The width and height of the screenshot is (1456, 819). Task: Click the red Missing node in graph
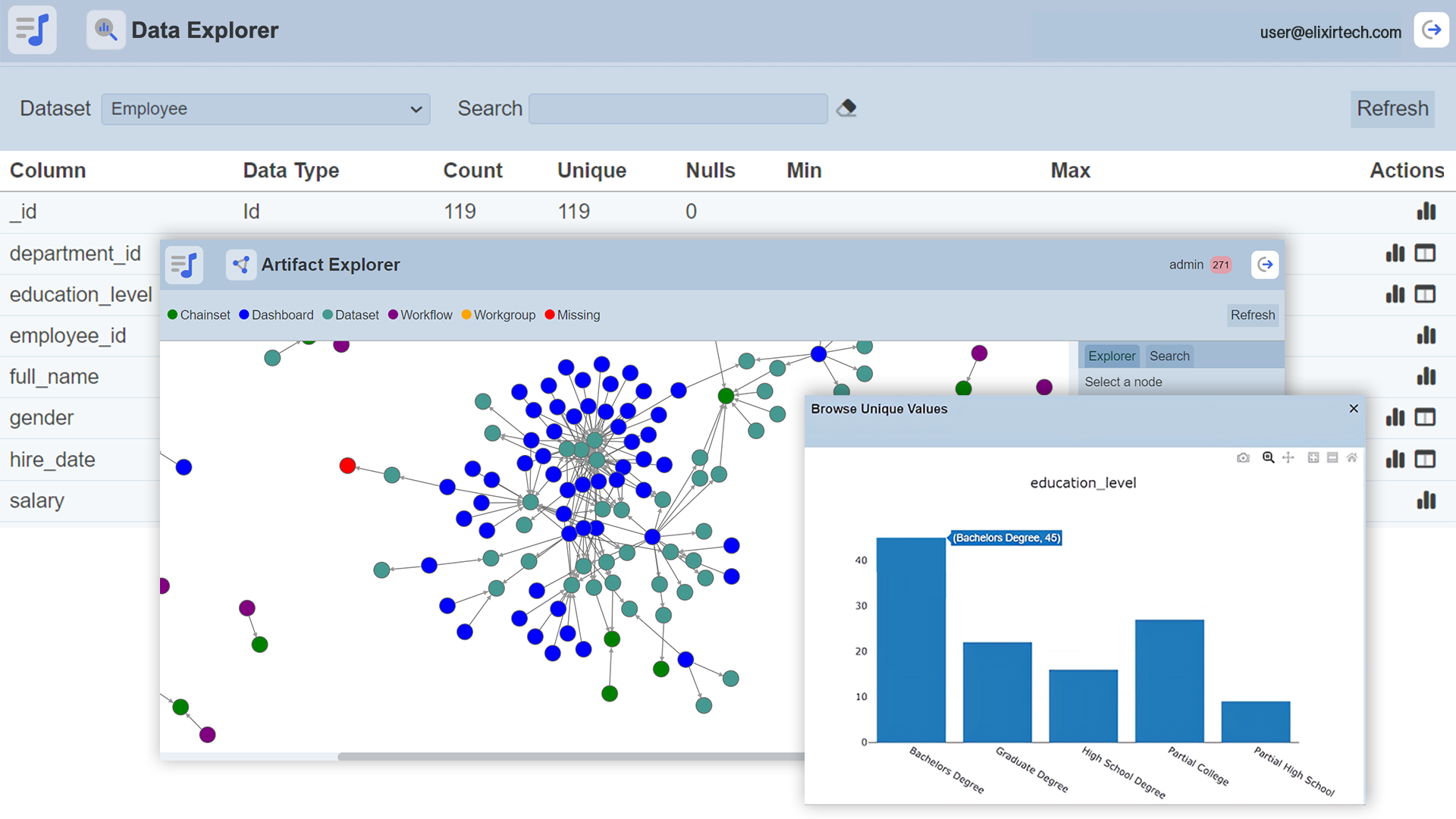pos(347,466)
